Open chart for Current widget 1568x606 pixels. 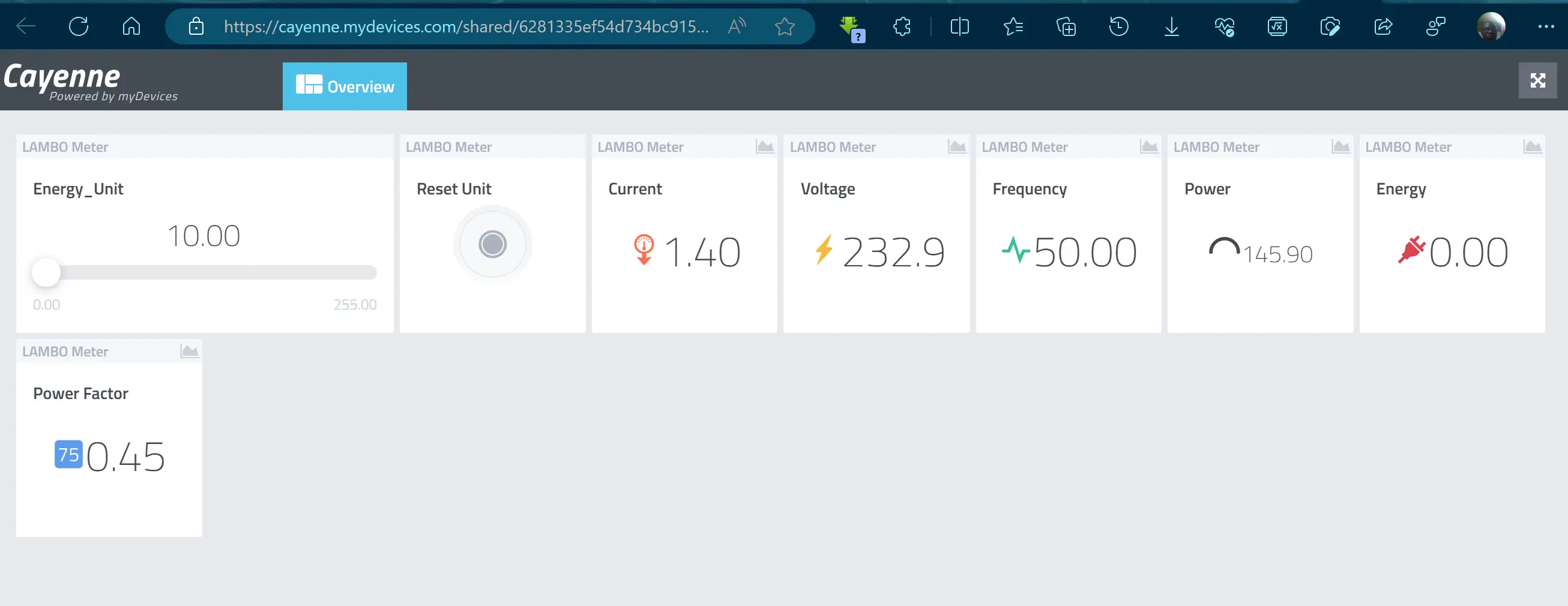[x=765, y=146]
